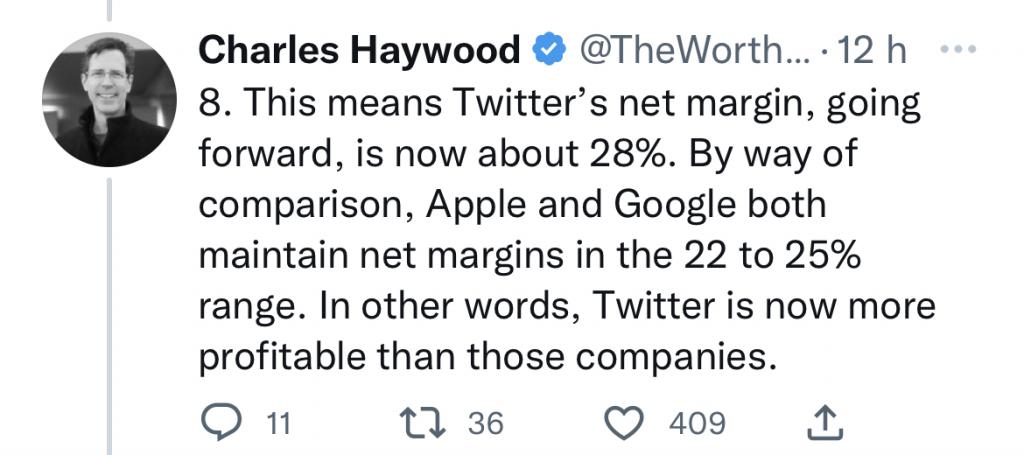Open the @TheWorth... handle link
This screenshot has height=455, width=1024.
click(x=680, y=50)
